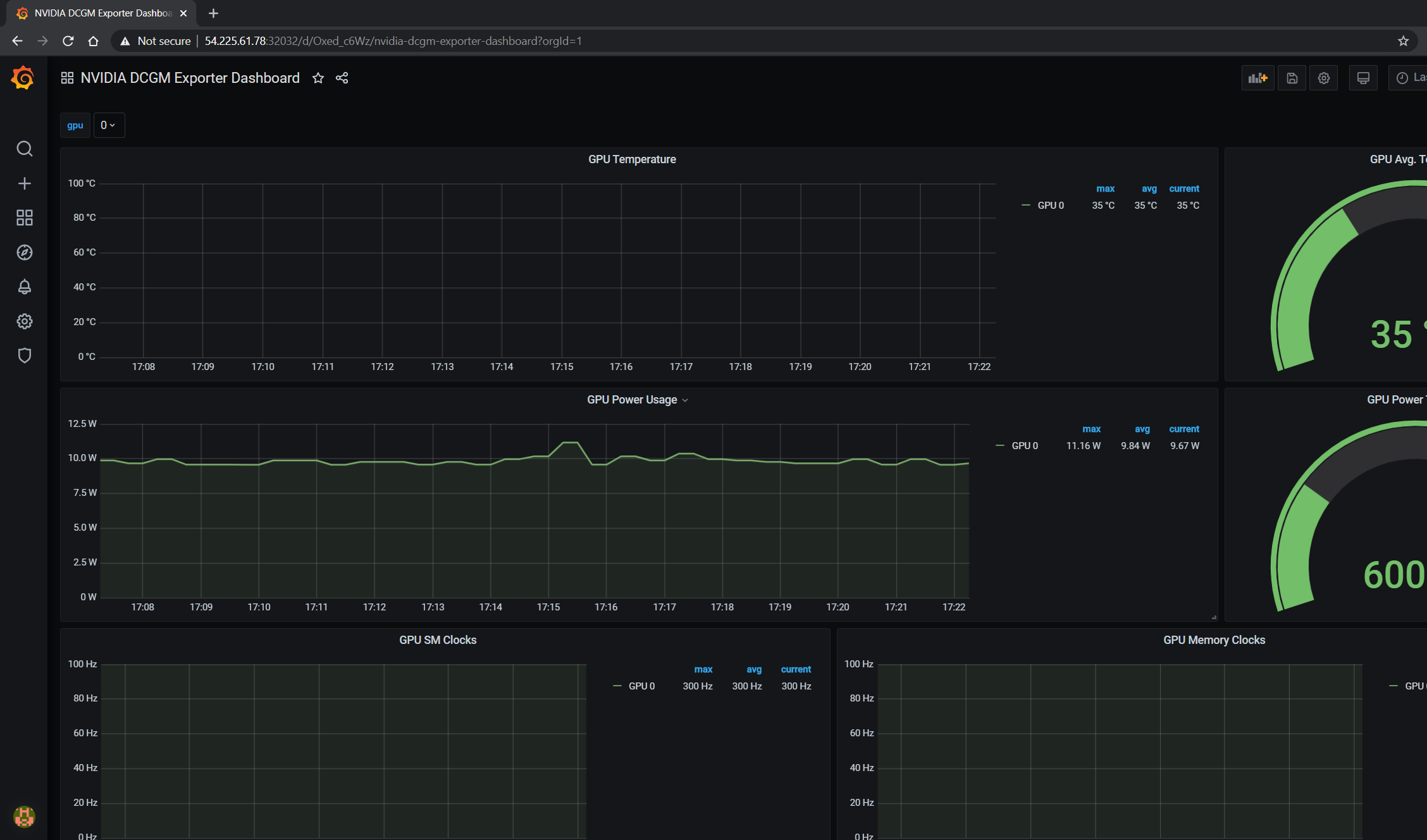The height and width of the screenshot is (840, 1427).
Task: Click the Save dashboard icon
Action: click(x=1292, y=78)
